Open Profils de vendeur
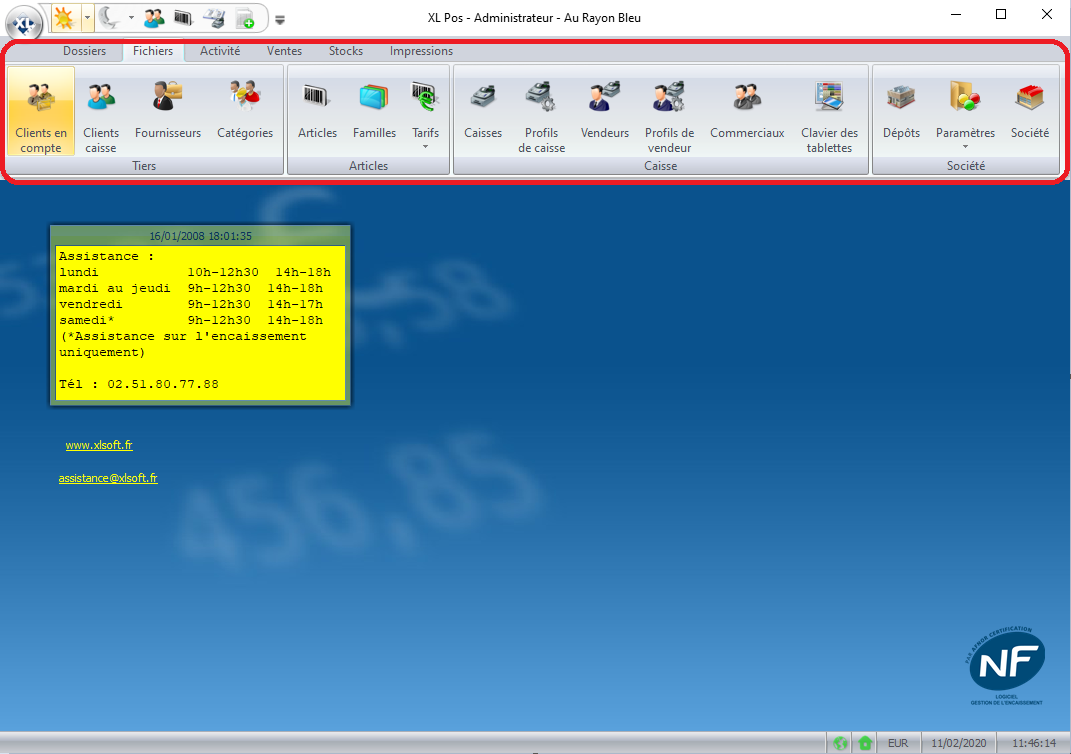The image size is (1071, 754). pos(669,112)
